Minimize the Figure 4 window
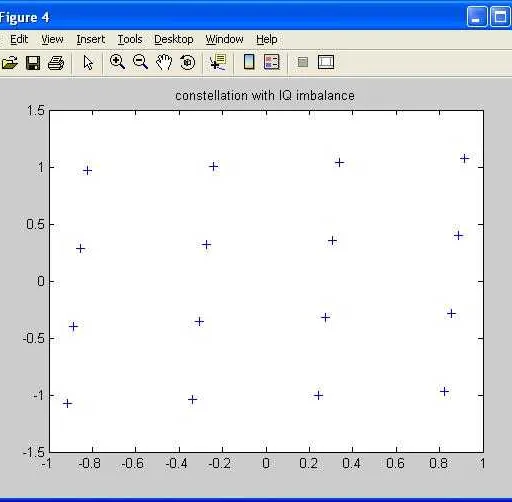 coord(477,16)
